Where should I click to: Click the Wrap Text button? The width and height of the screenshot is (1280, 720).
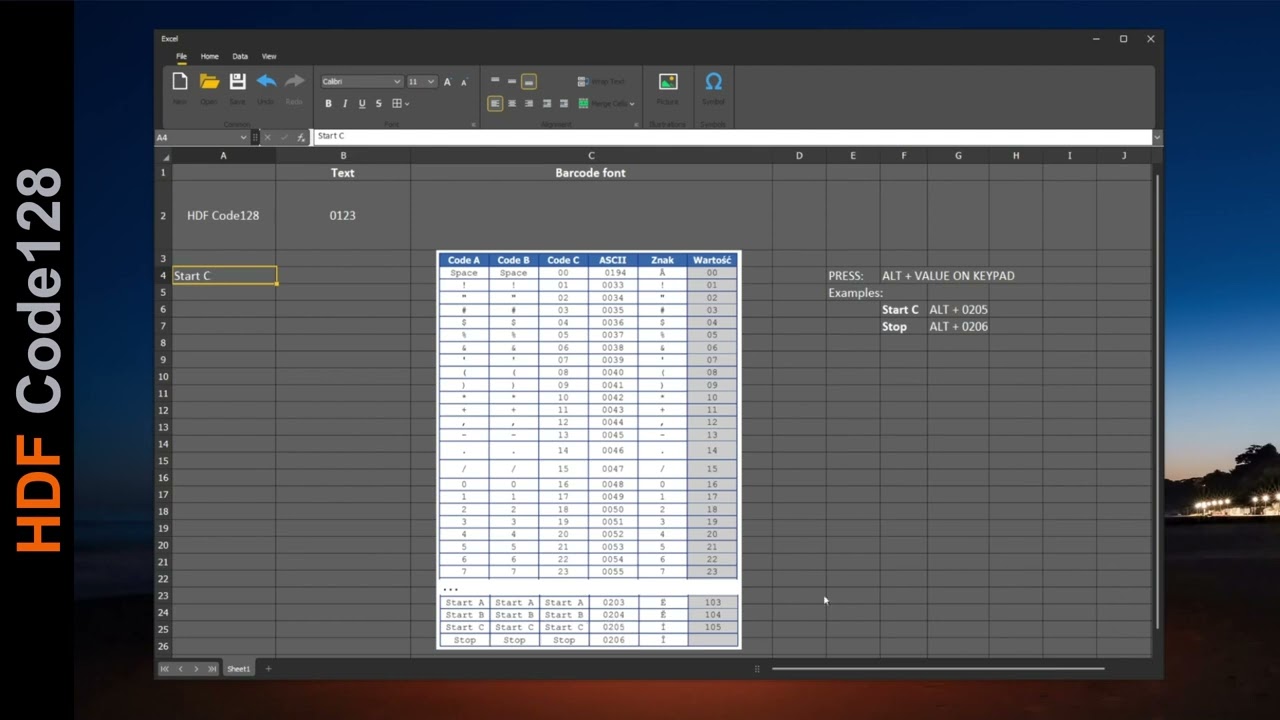point(602,82)
